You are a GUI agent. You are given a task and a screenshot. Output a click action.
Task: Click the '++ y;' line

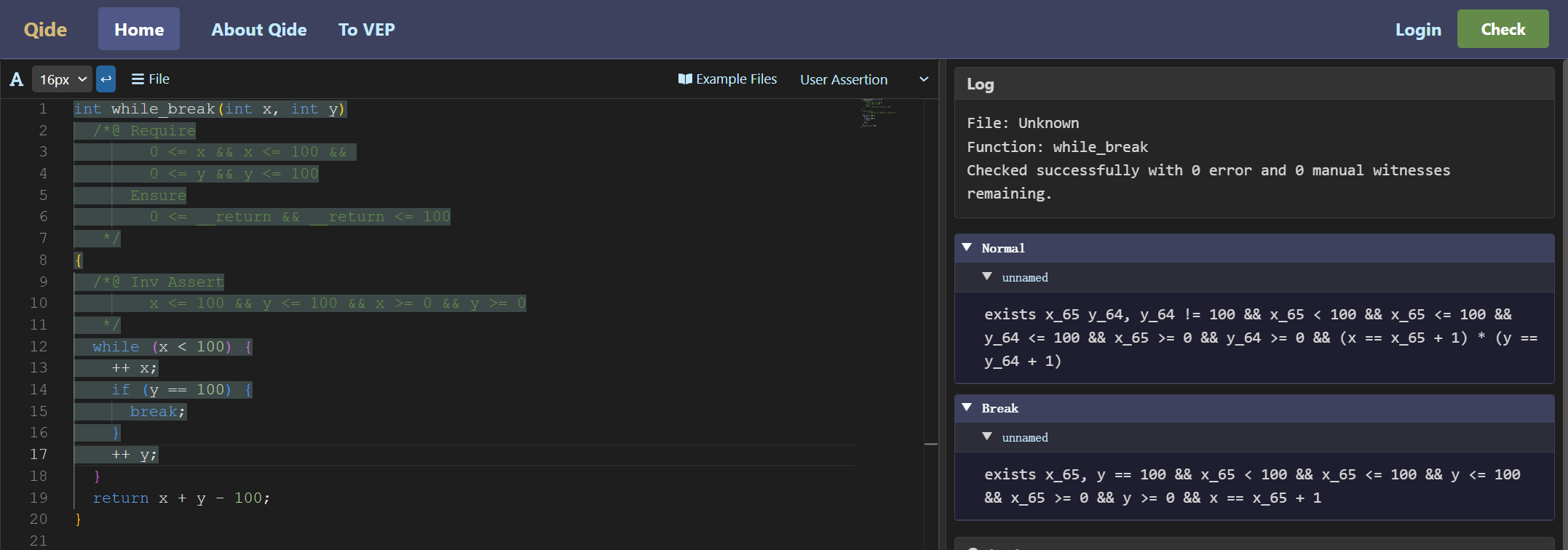134,455
